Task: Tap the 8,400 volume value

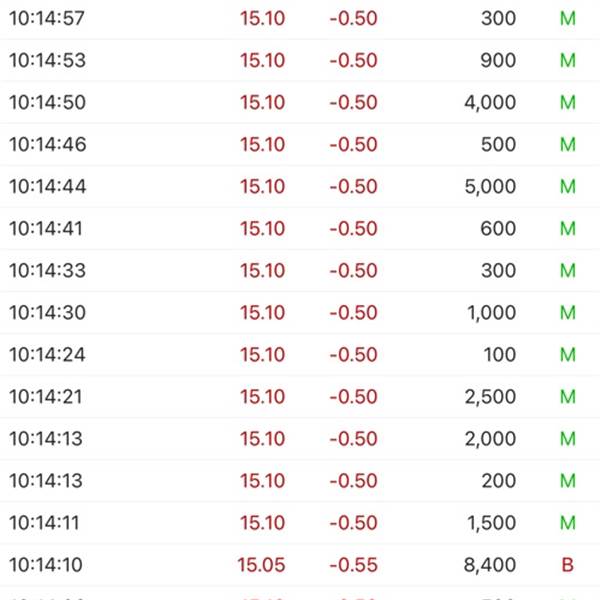Action: tap(490, 565)
